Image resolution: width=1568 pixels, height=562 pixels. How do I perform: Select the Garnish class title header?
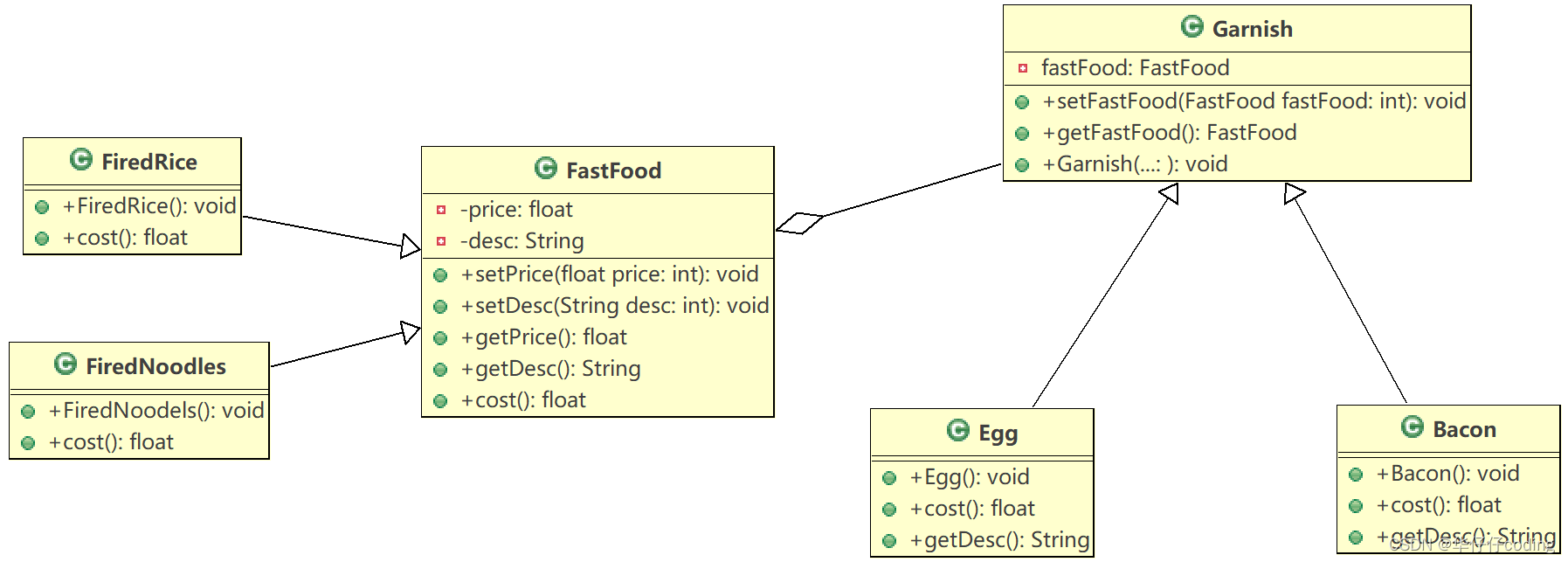(x=1237, y=29)
